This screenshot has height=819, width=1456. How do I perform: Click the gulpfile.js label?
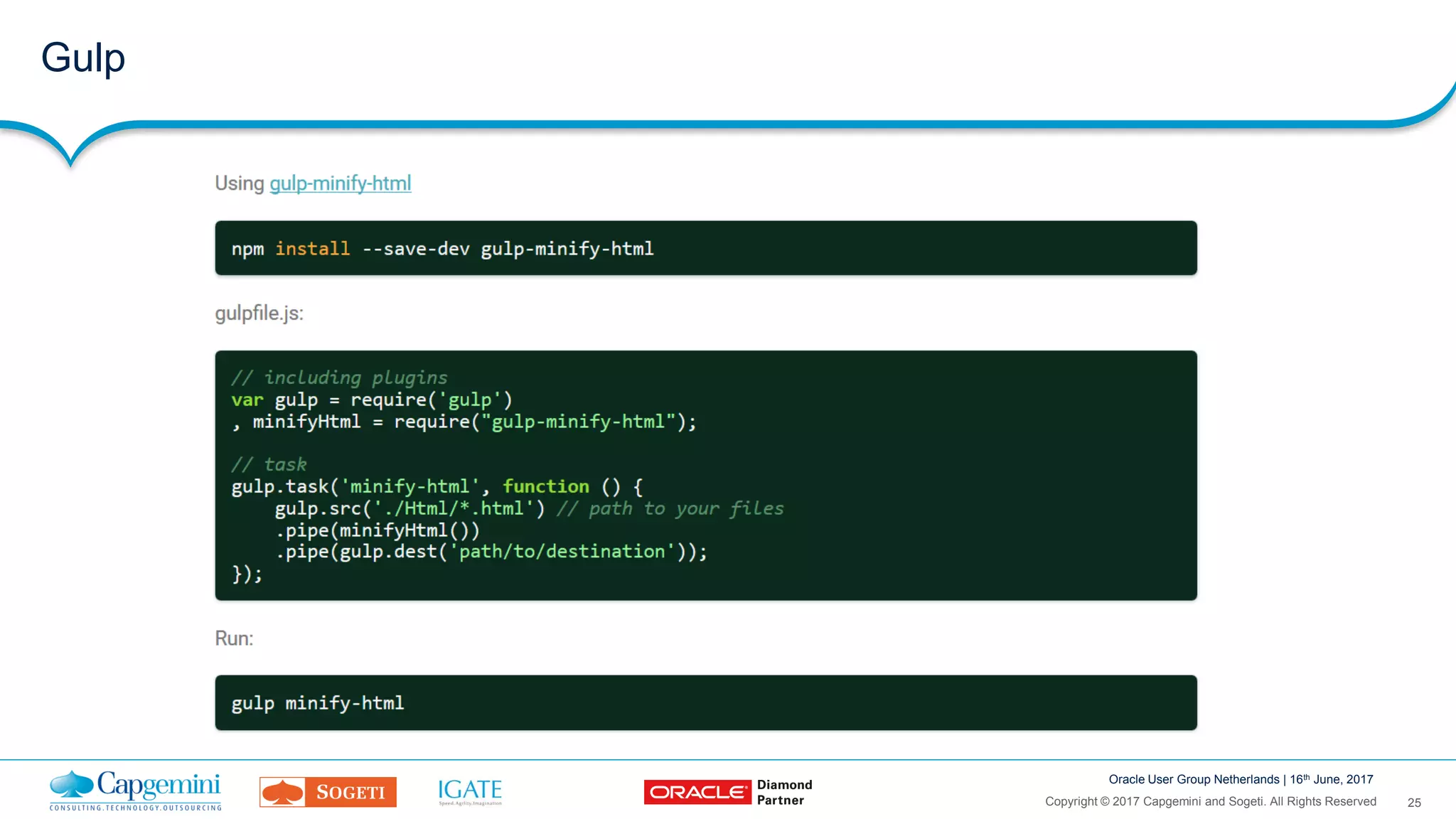point(259,314)
